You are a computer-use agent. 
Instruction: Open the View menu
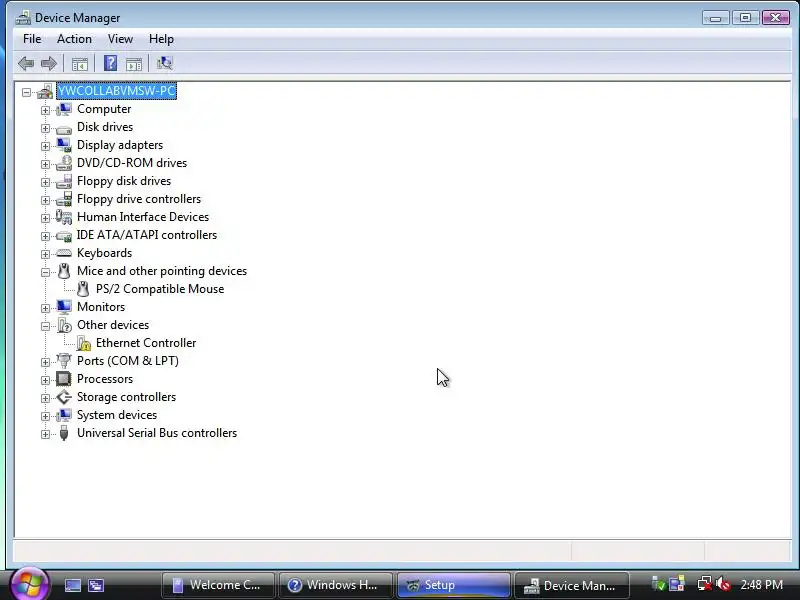pyautogui.click(x=120, y=39)
